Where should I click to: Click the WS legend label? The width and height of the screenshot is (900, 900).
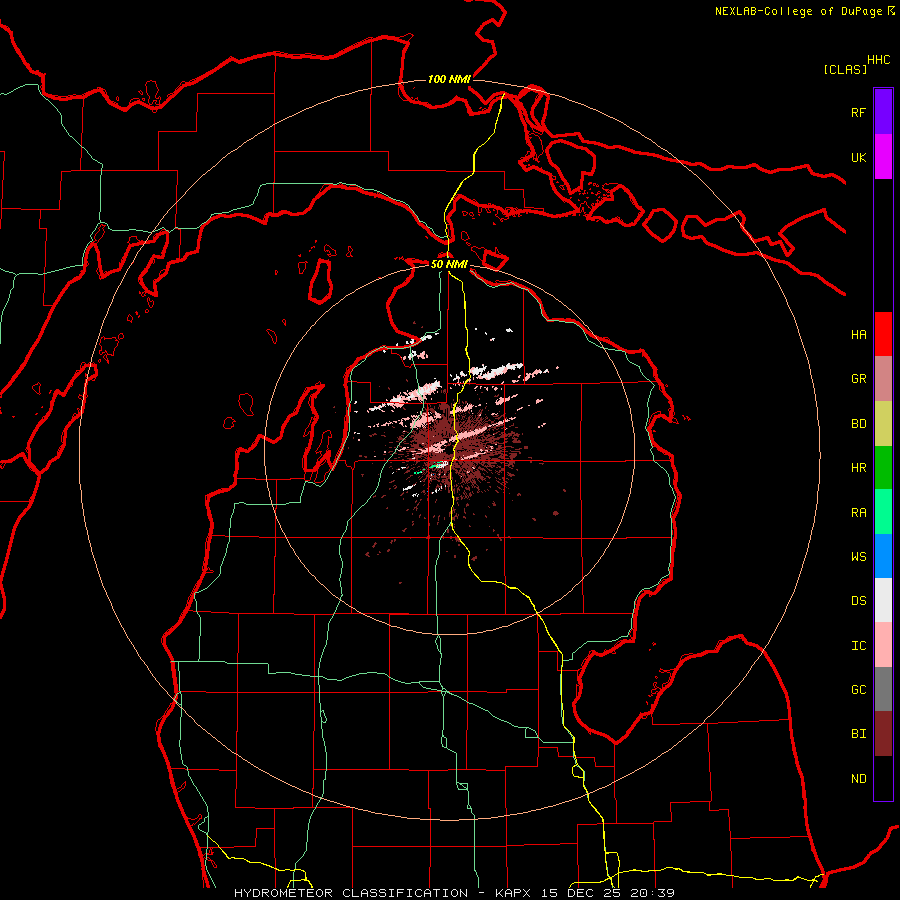858,557
